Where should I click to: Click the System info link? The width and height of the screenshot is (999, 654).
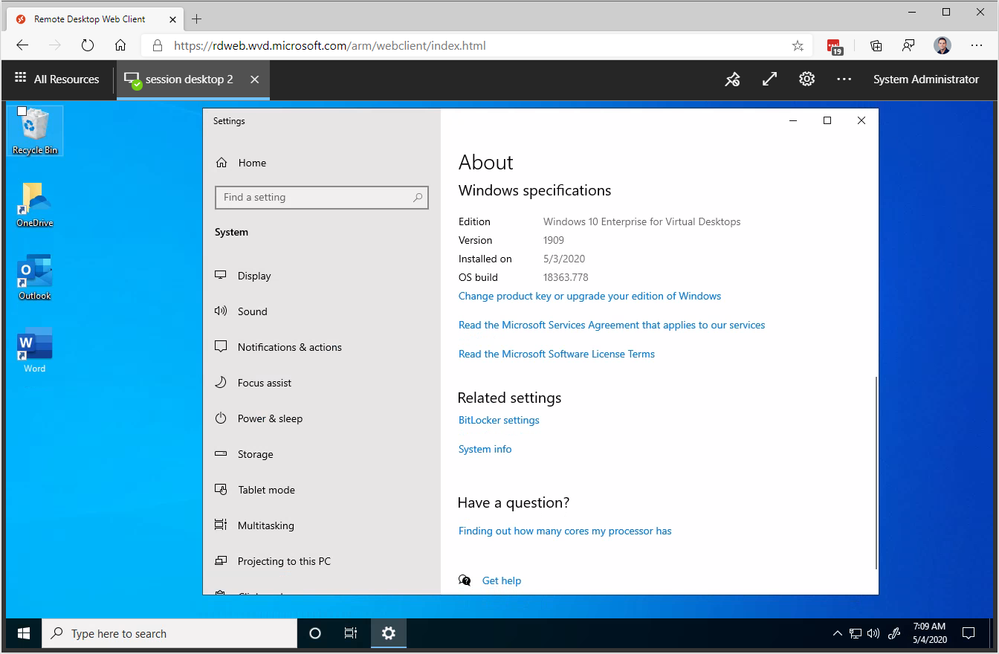point(485,449)
